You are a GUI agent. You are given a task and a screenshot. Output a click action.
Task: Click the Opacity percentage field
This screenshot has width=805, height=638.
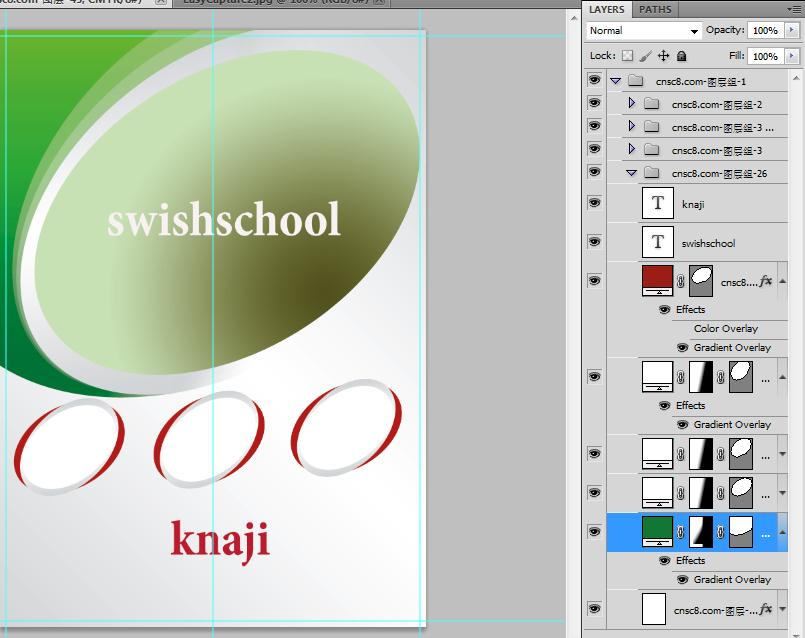click(765, 31)
